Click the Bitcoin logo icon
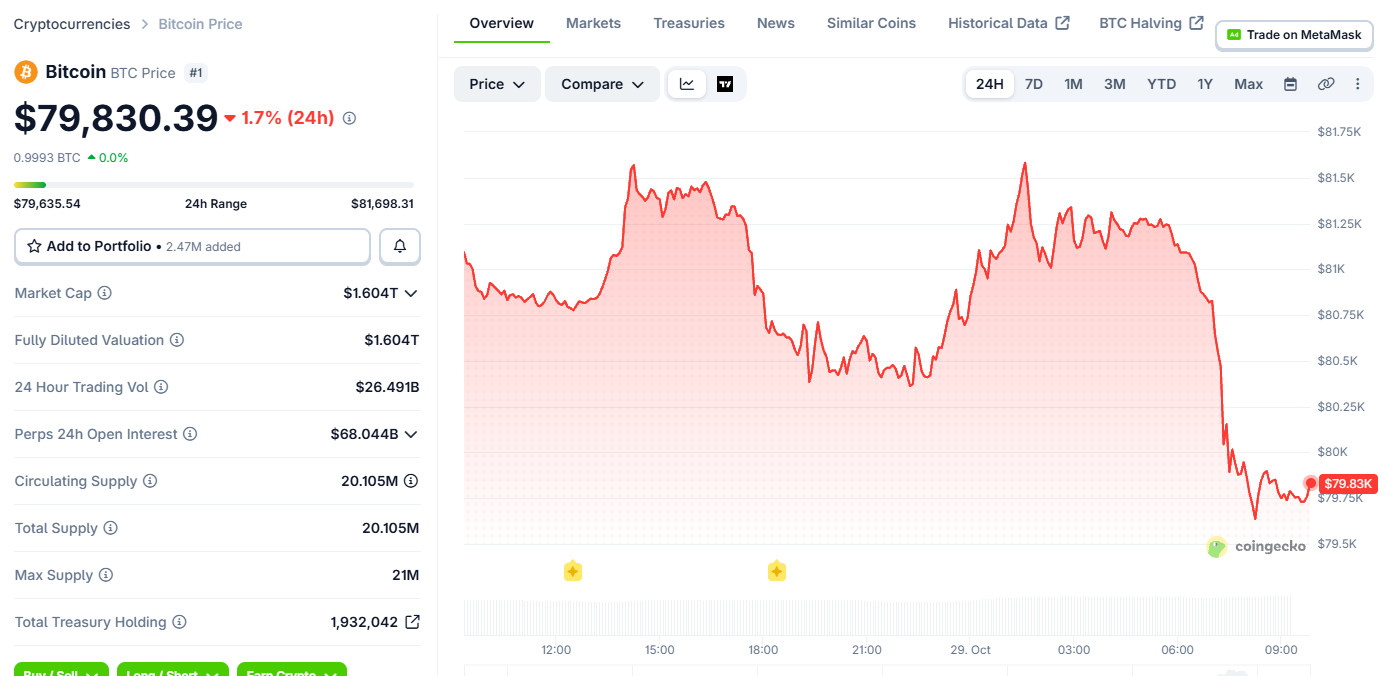The height and width of the screenshot is (676, 1383). coord(26,72)
